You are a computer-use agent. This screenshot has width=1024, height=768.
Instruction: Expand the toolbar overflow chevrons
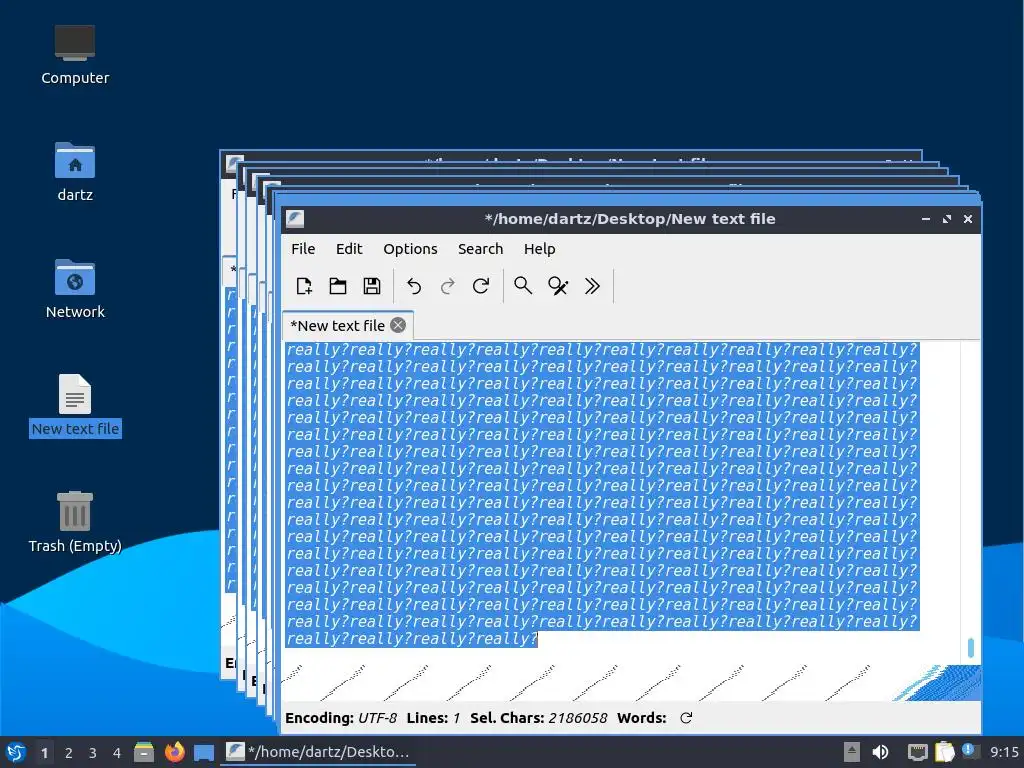pyautogui.click(x=592, y=286)
